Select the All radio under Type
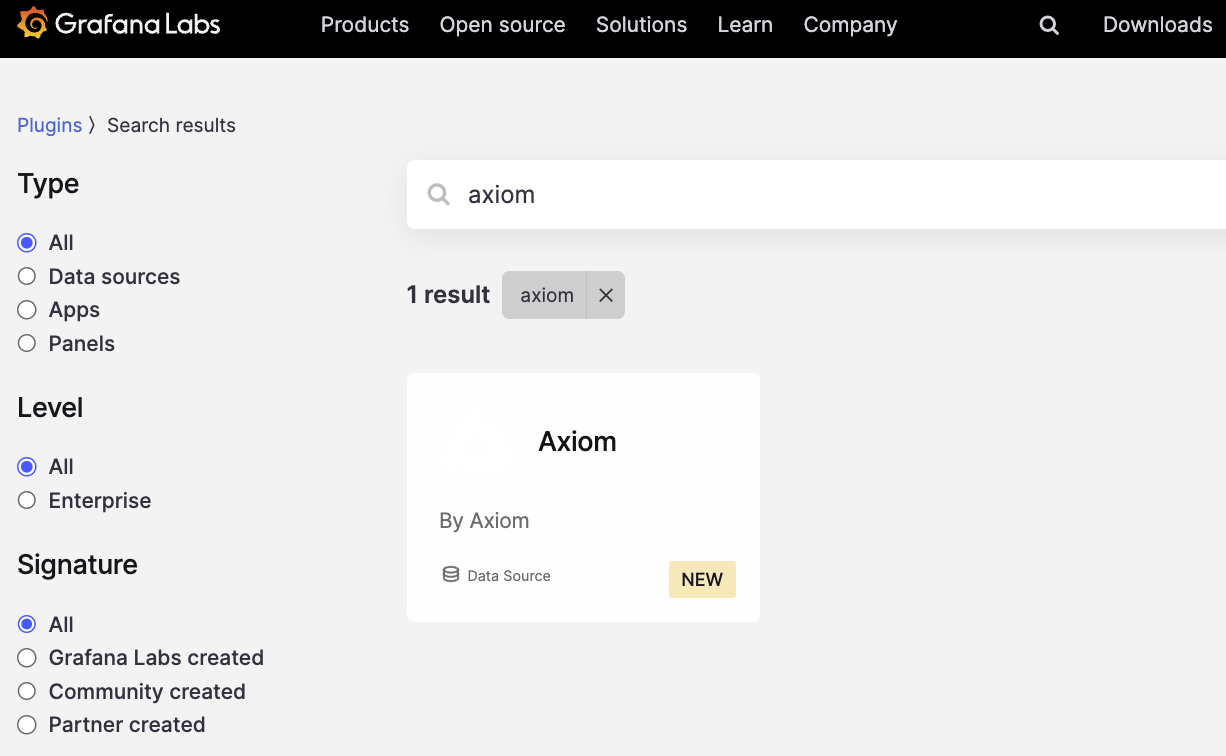The width and height of the screenshot is (1226, 756). (x=27, y=243)
